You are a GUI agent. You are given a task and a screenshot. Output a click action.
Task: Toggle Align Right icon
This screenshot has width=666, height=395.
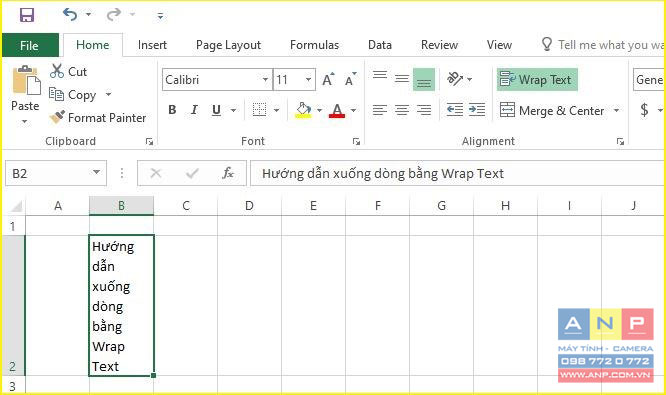click(x=424, y=110)
